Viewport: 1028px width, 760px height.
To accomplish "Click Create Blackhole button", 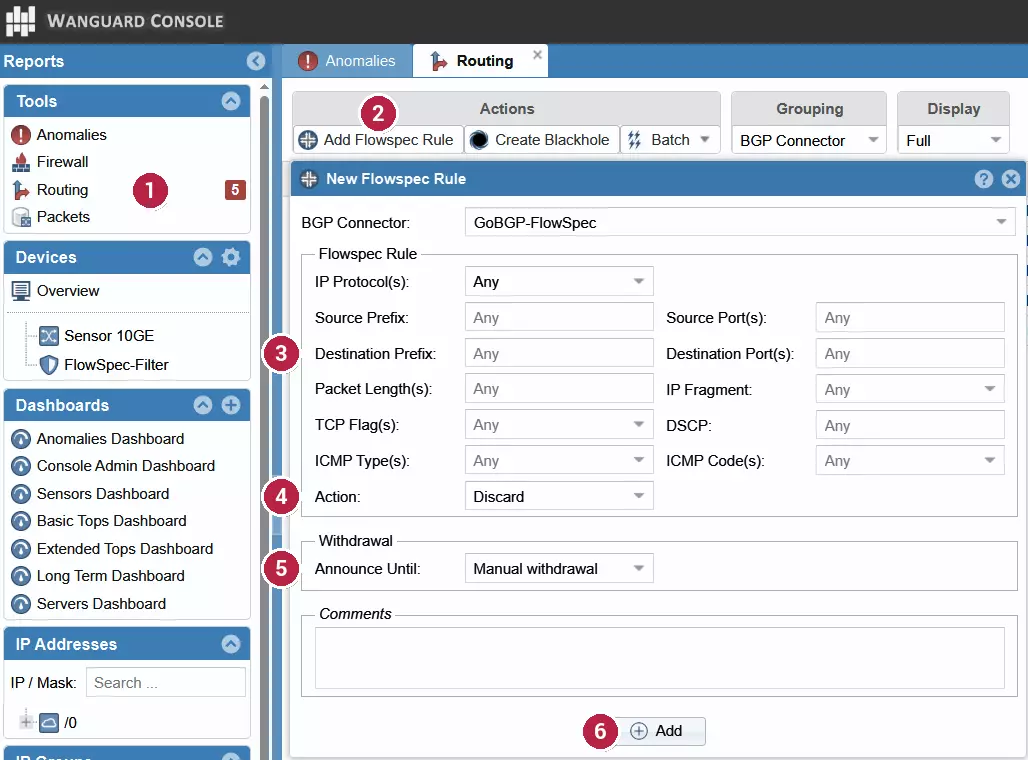I will pyautogui.click(x=541, y=140).
